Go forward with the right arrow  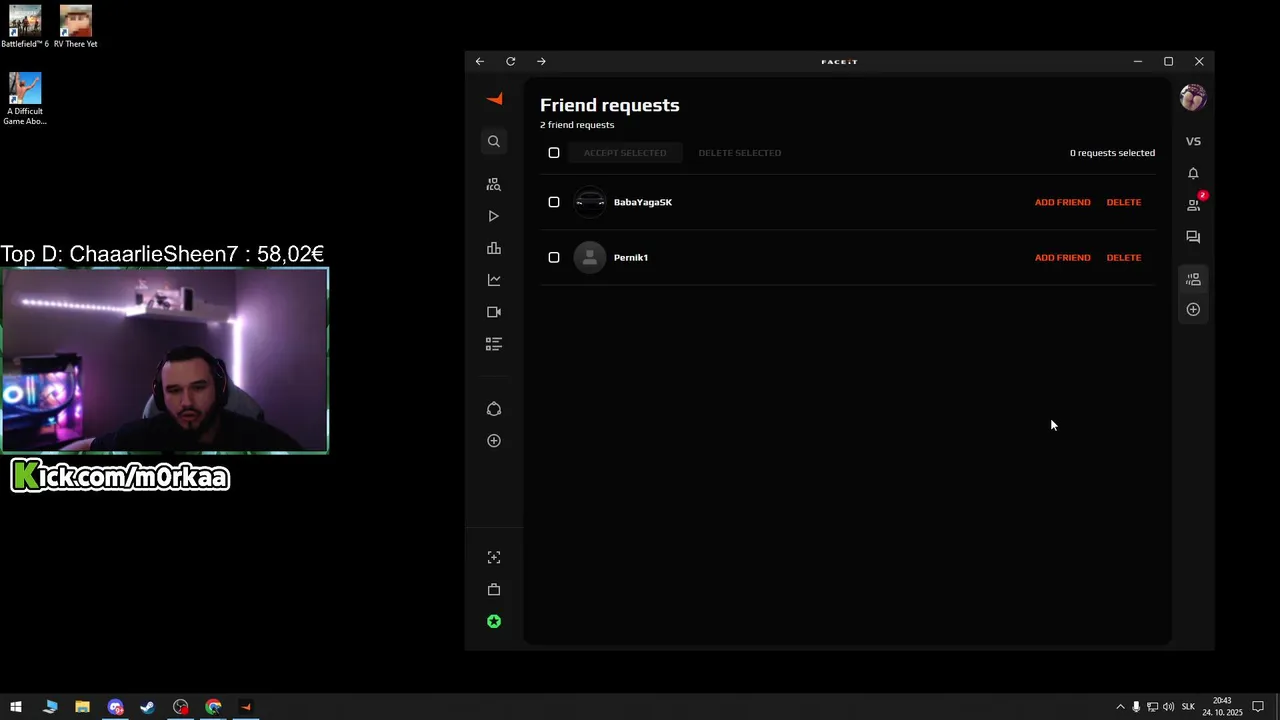coord(541,62)
